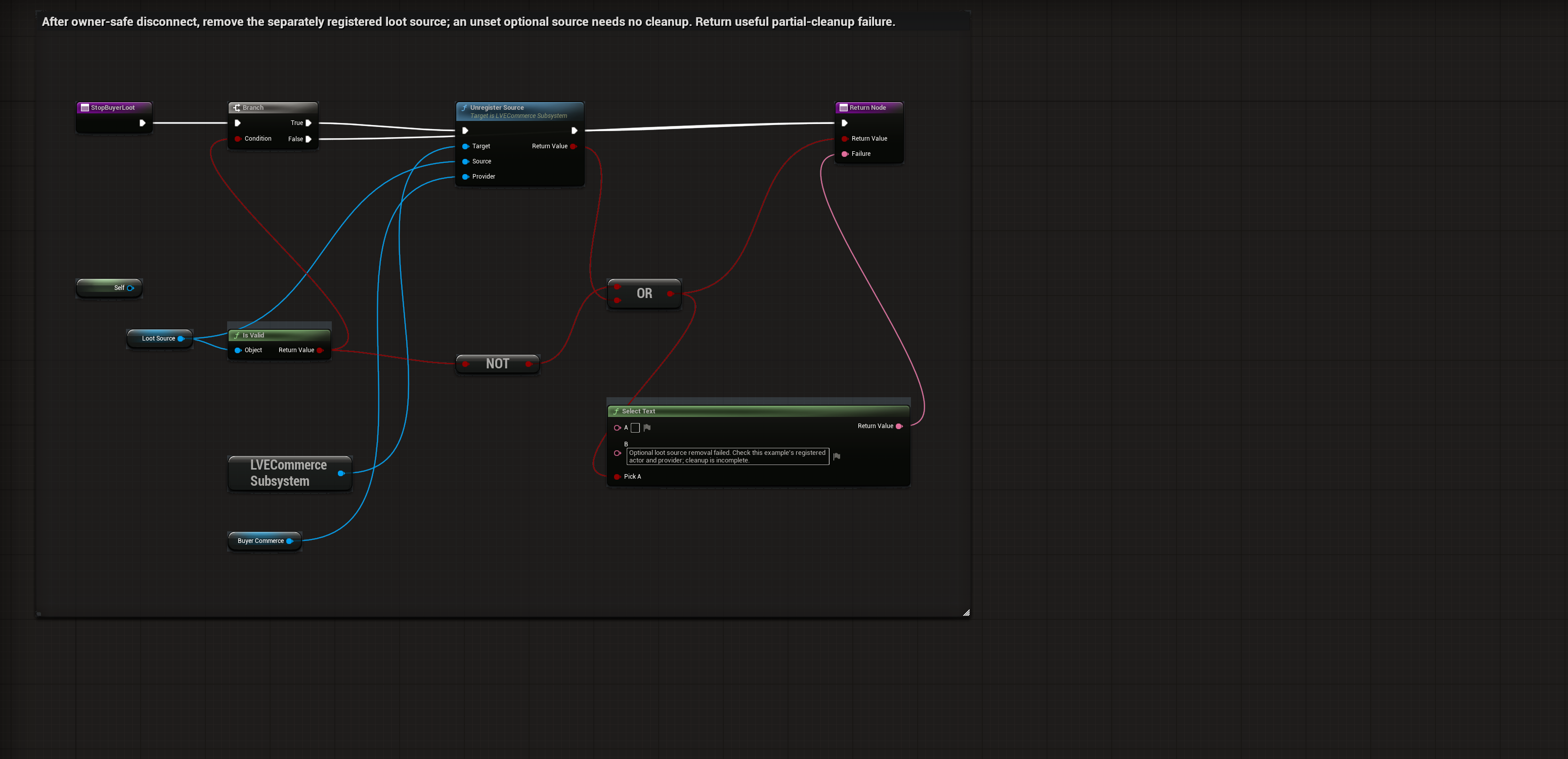Click the OR node output pin
The image size is (1568, 759).
point(670,293)
